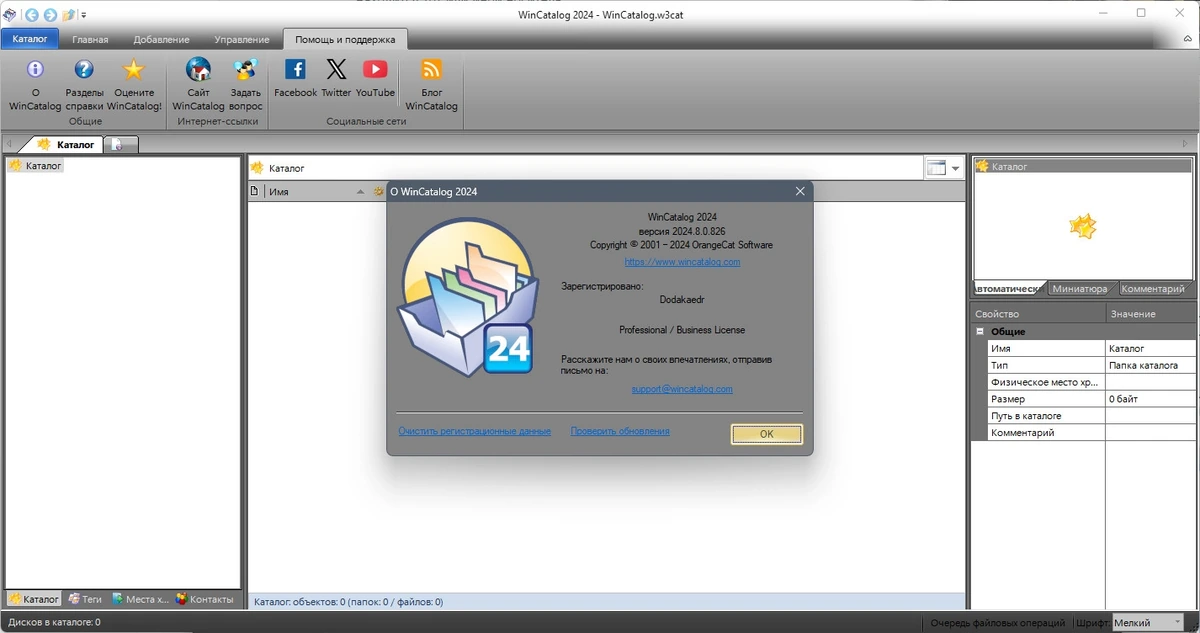Click Дисков в каталоге: 0 status text
The image size is (1200, 633).
tap(54, 622)
